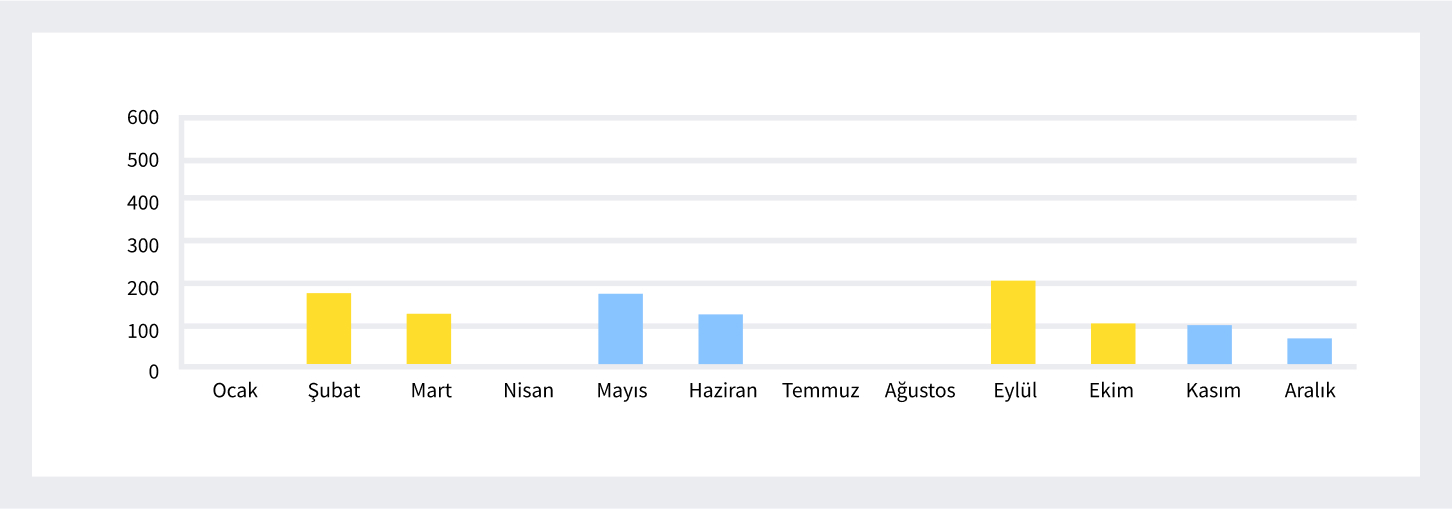The width and height of the screenshot is (1452, 509).
Task: Click the 100 y-axis value
Action: [x=143, y=329]
